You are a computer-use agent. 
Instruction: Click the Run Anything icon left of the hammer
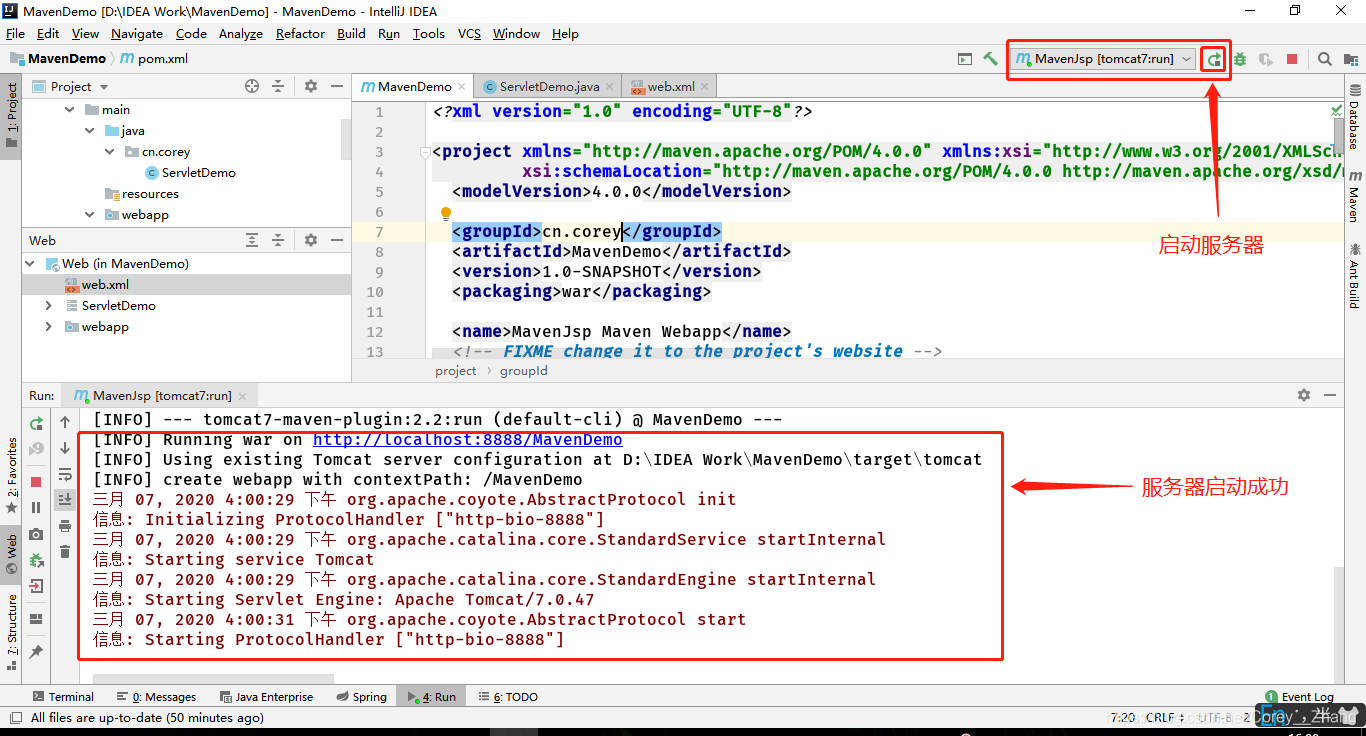[x=964, y=59]
